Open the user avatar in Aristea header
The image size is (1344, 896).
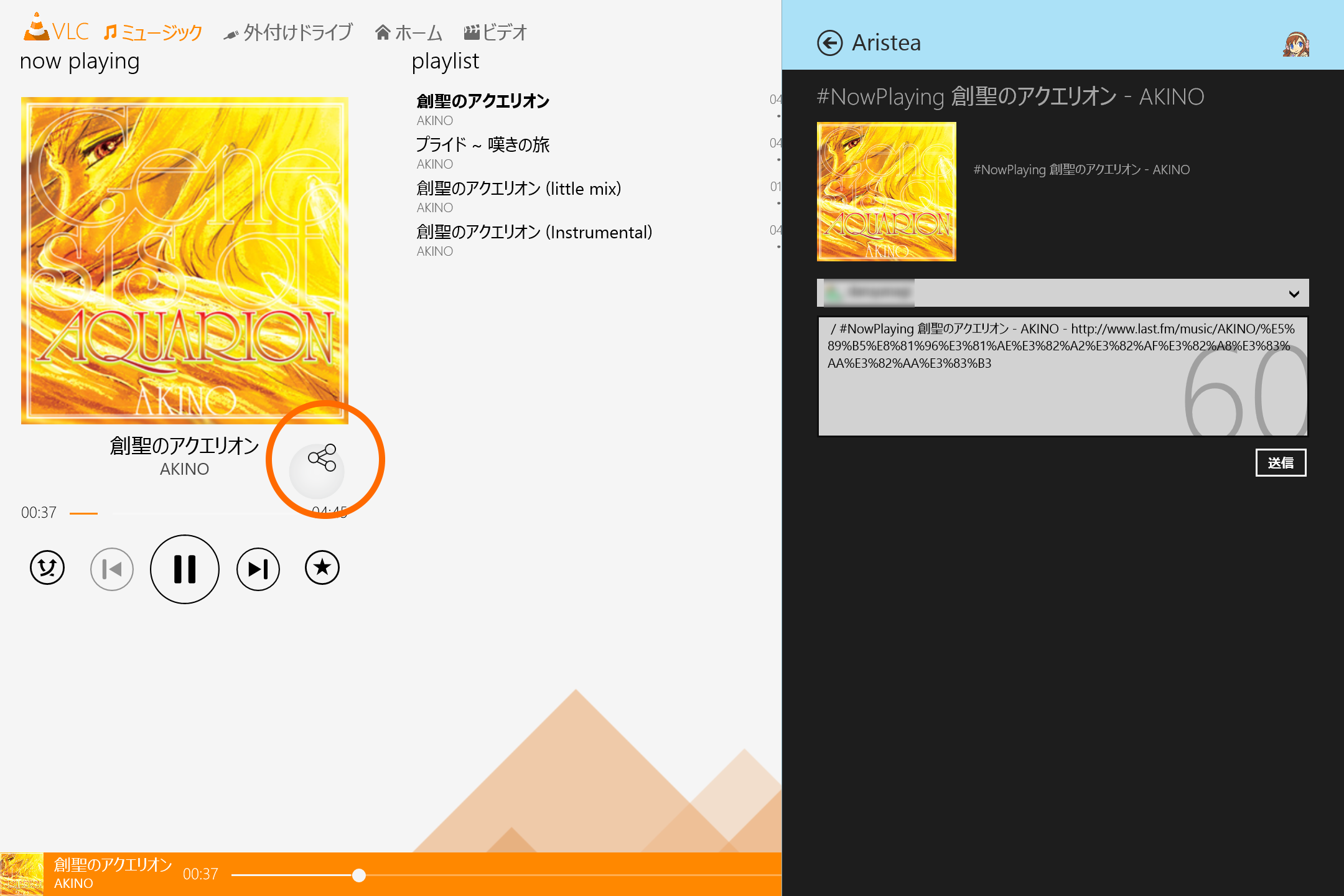tap(1297, 44)
